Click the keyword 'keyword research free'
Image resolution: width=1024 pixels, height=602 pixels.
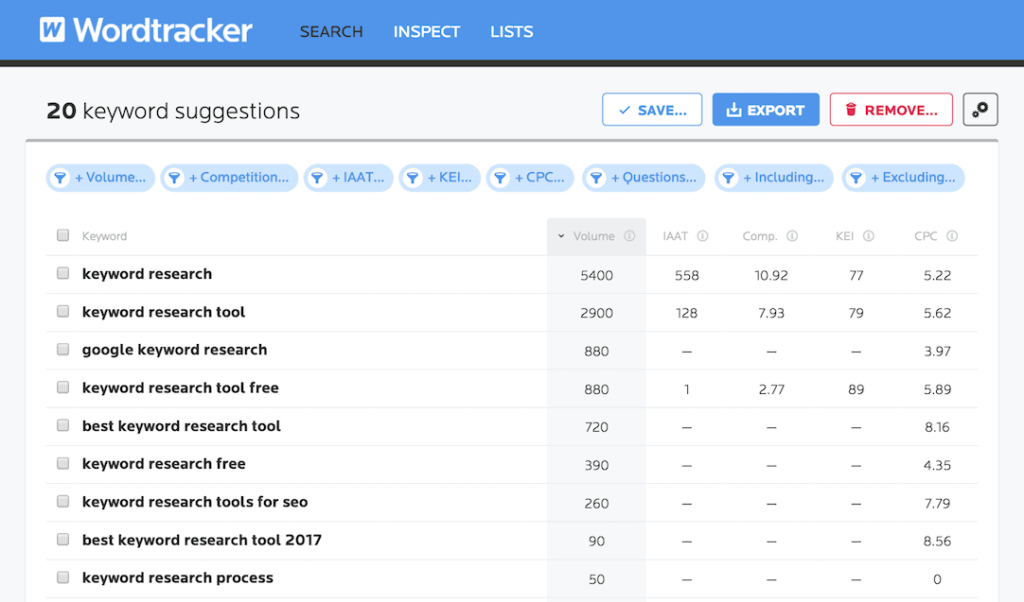click(x=164, y=464)
